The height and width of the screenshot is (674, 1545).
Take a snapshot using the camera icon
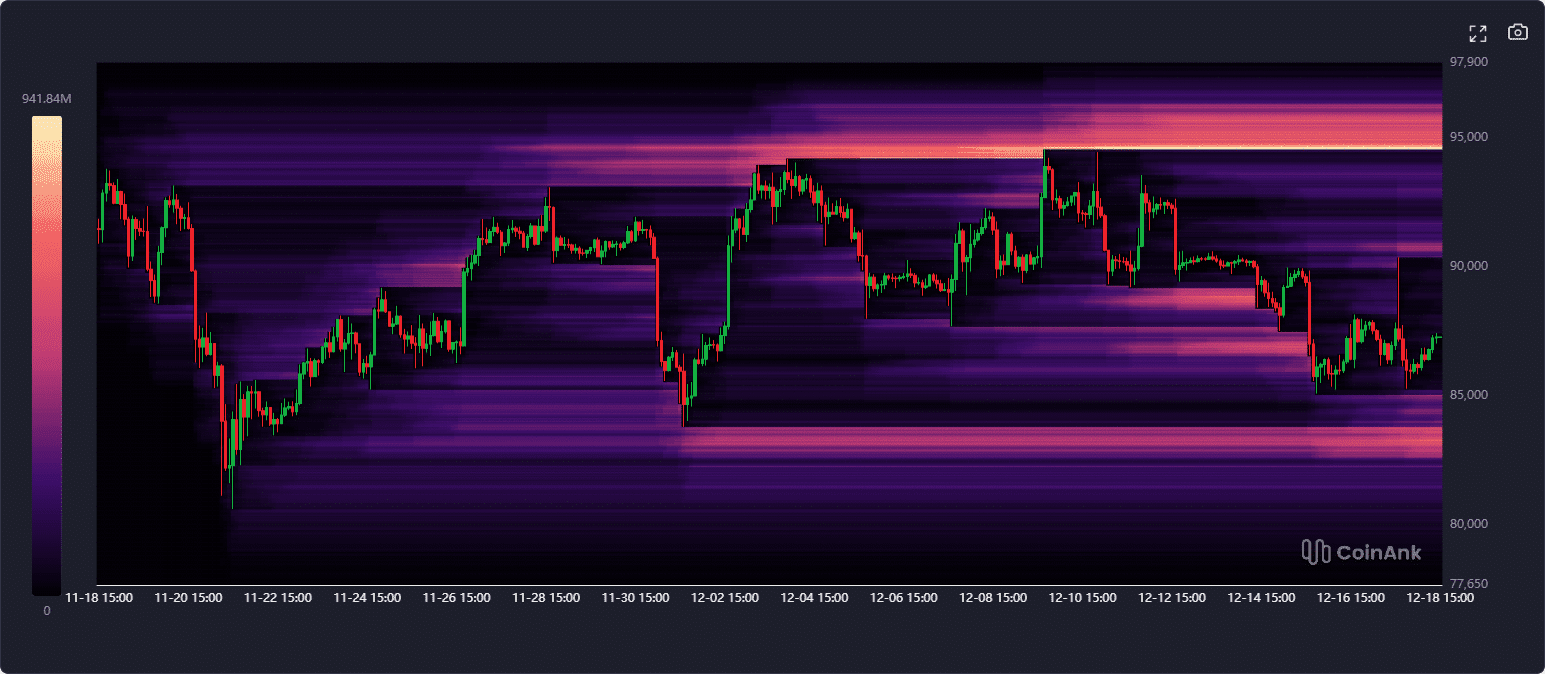[1517, 32]
